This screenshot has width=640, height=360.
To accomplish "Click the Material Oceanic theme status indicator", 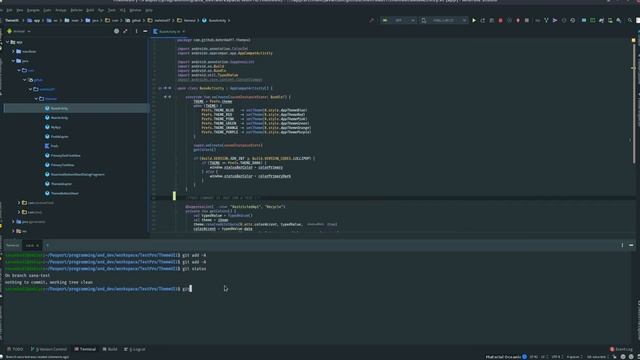I will (x=506, y=357).
